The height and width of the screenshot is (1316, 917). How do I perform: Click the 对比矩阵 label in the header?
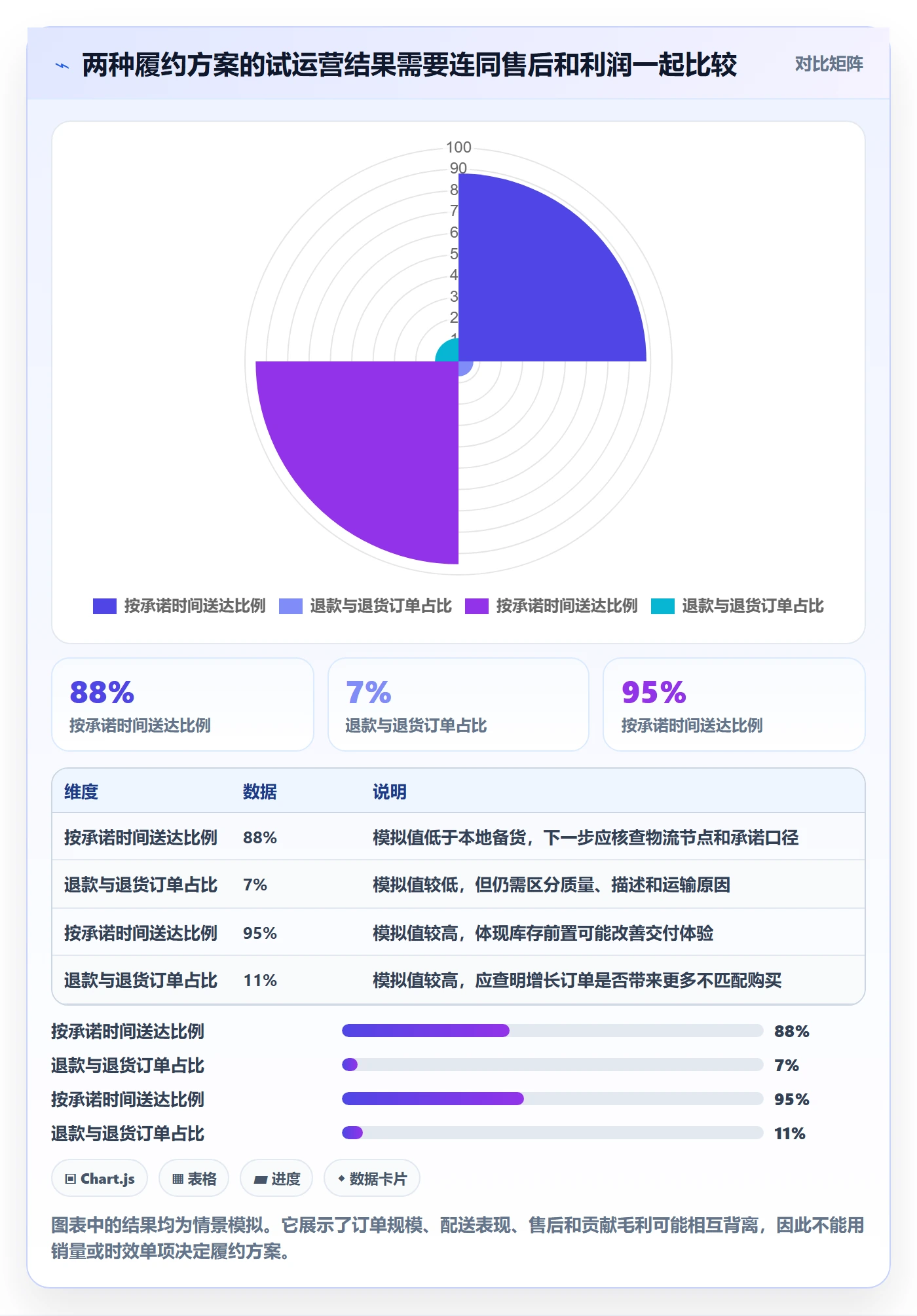click(x=829, y=64)
